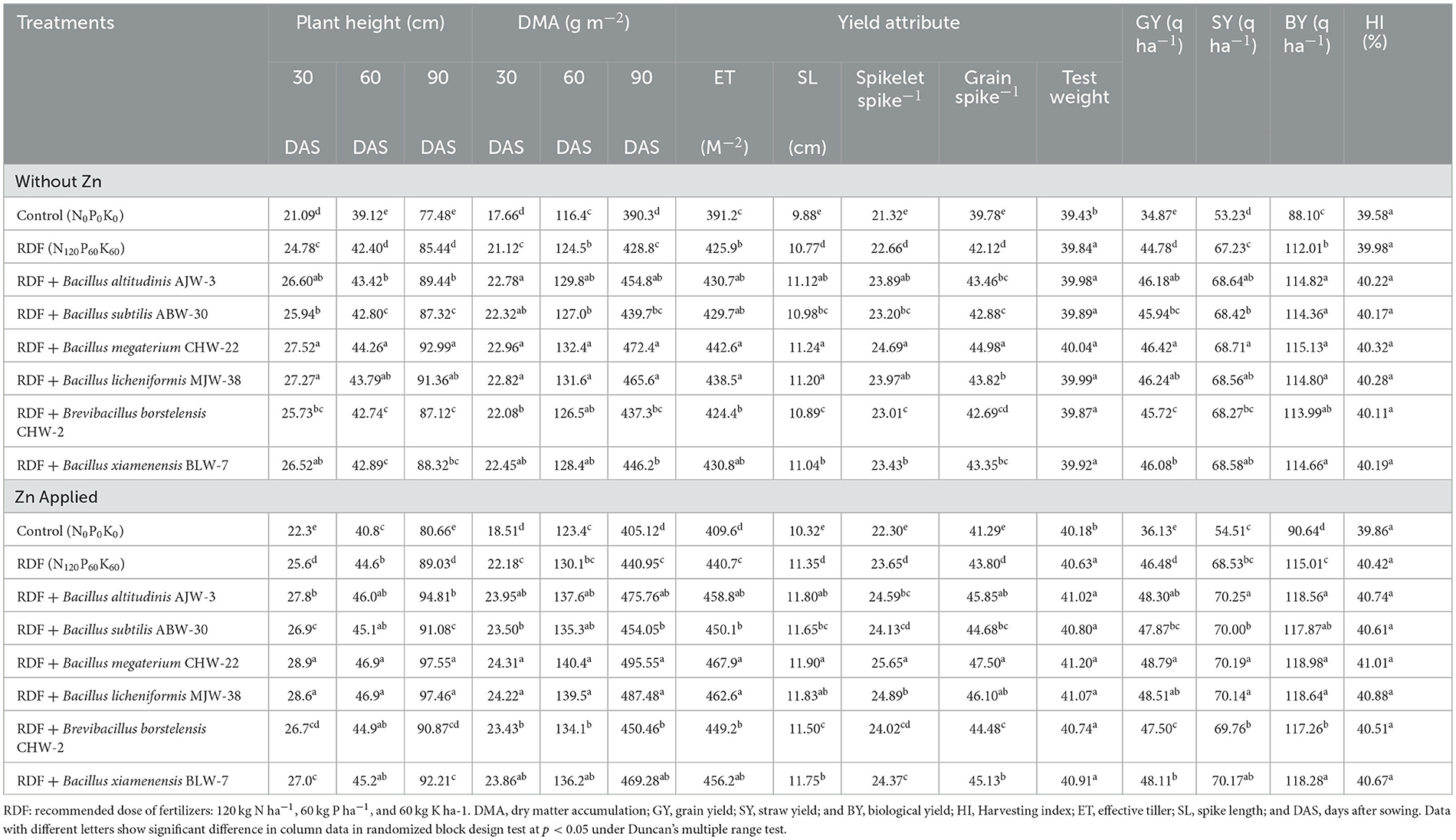Click the value 454.05b
The height and width of the screenshot is (840, 1456).
641,629
